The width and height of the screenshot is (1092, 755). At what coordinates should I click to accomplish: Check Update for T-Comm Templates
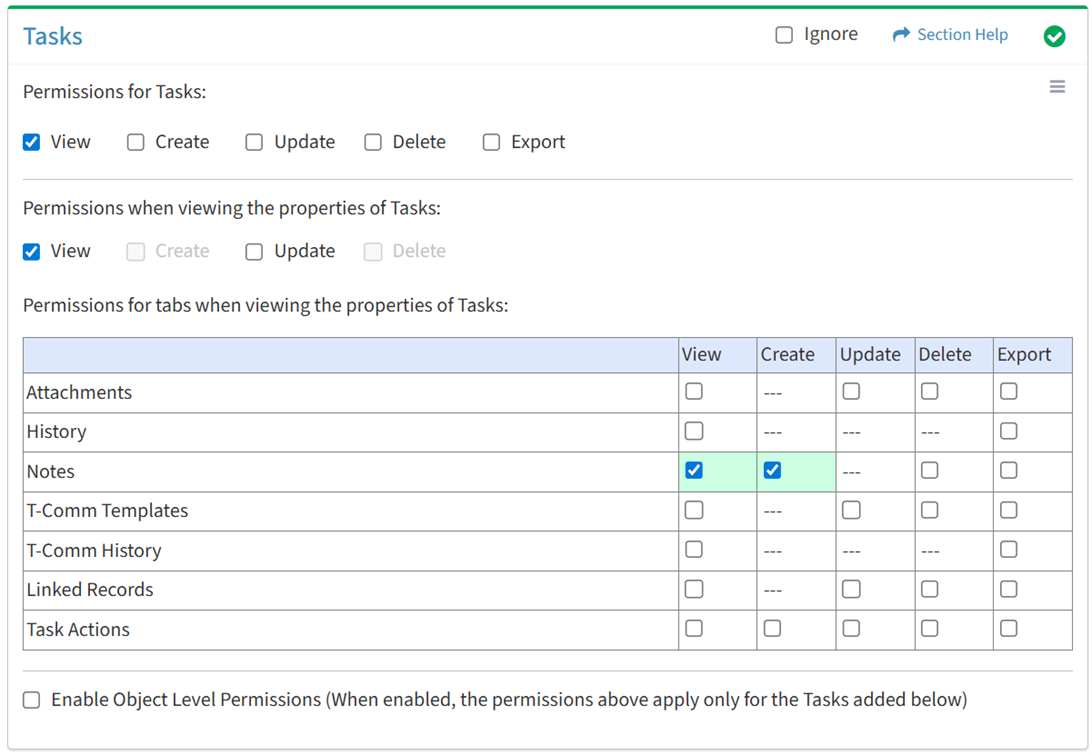[851, 510]
